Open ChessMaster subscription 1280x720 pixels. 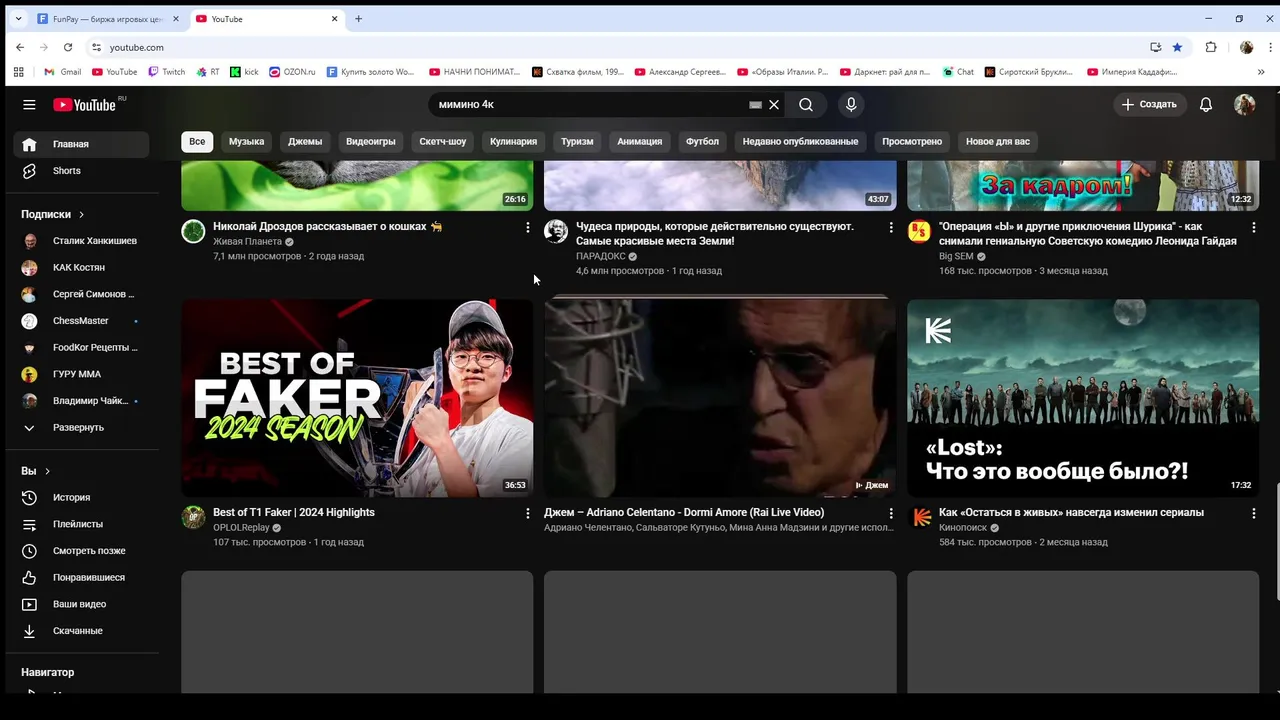81,321
